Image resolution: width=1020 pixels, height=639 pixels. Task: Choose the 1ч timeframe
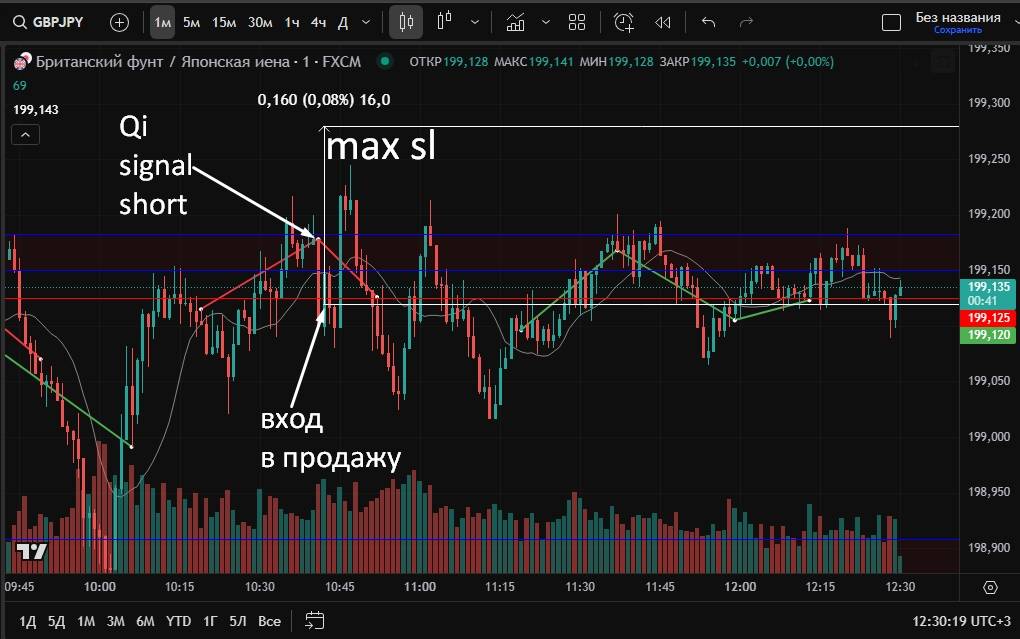coord(292,23)
